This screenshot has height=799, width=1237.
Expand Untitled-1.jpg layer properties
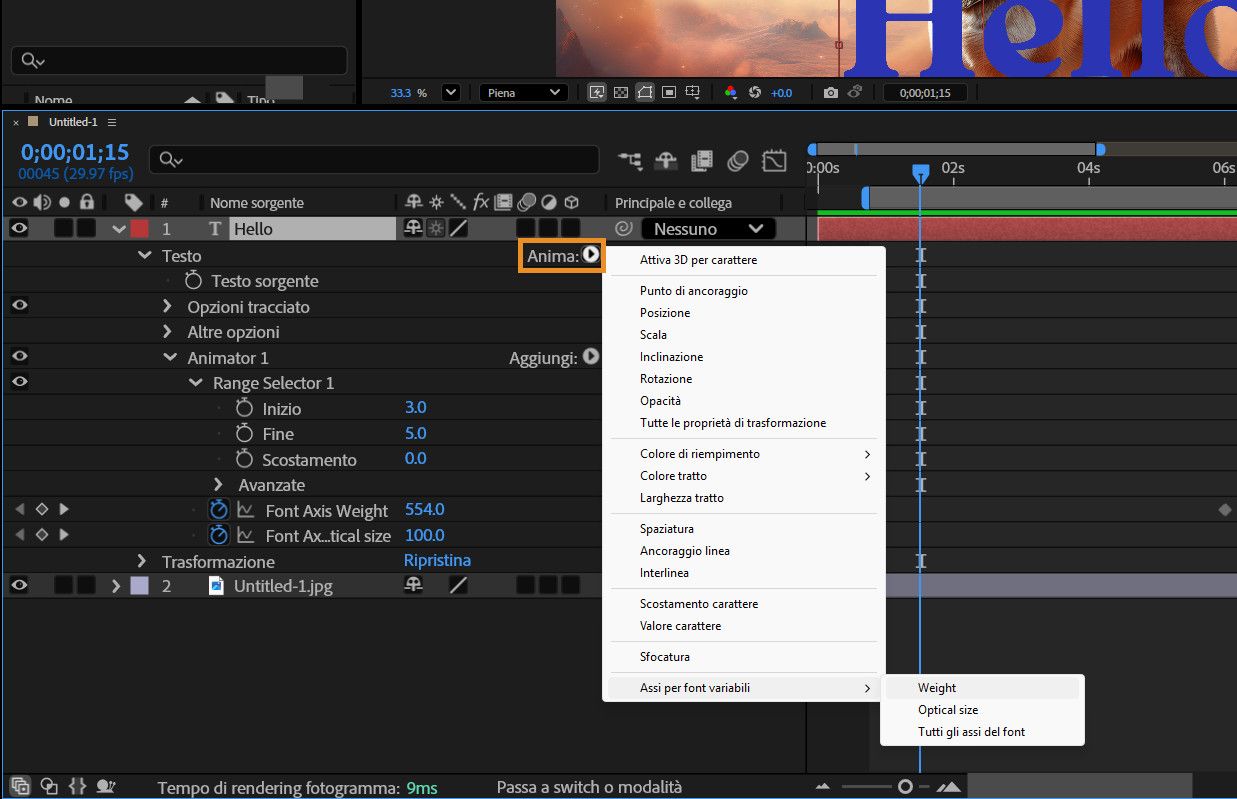116,586
